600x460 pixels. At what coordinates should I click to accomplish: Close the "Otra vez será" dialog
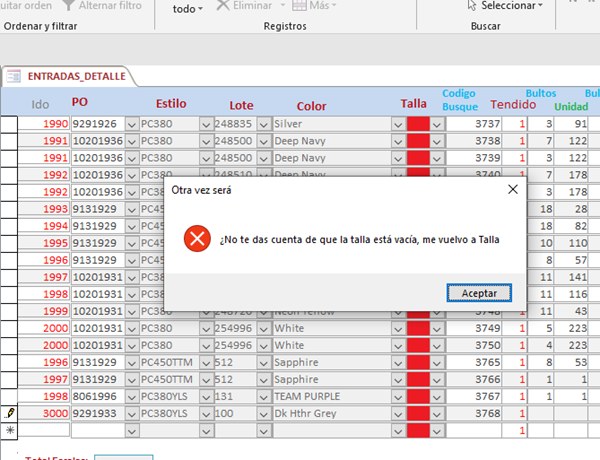(x=512, y=189)
